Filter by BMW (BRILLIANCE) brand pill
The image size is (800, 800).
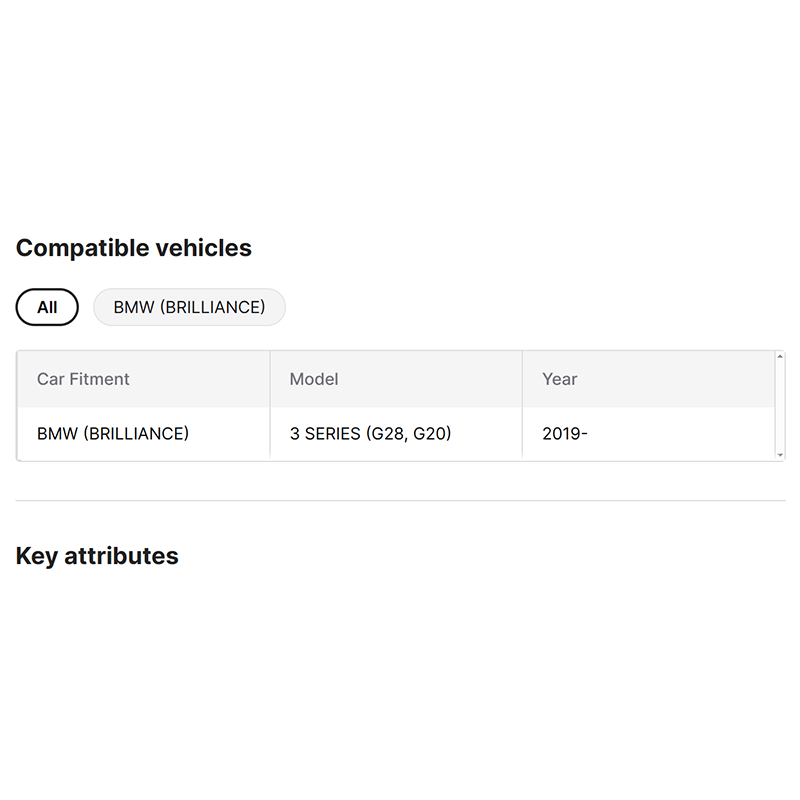click(189, 308)
